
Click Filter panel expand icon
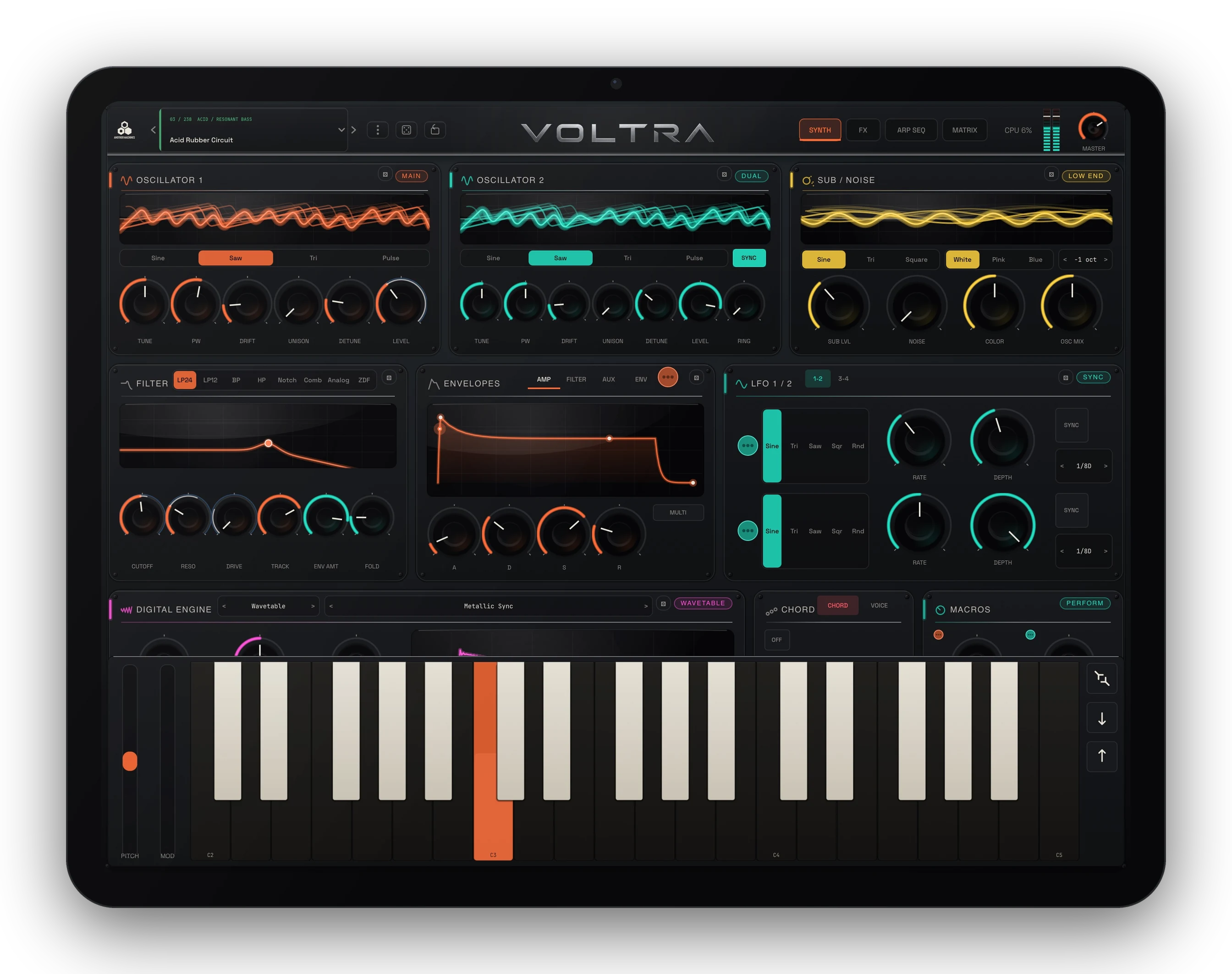[x=389, y=378]
